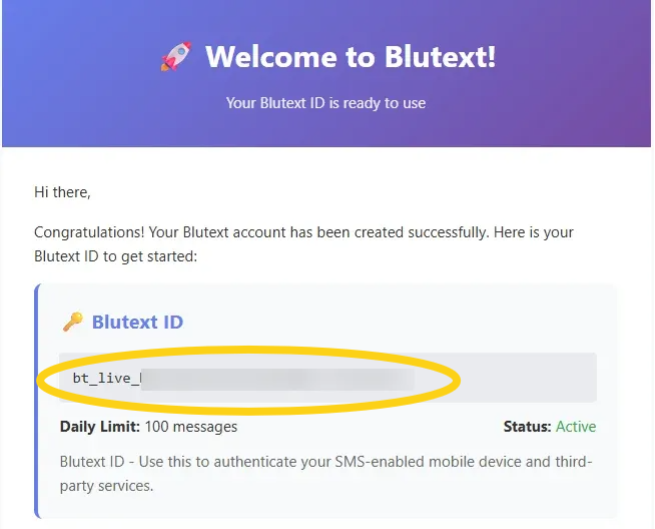Click the blue "Blutext ID" card heading
655x529 pixels.
137,322
